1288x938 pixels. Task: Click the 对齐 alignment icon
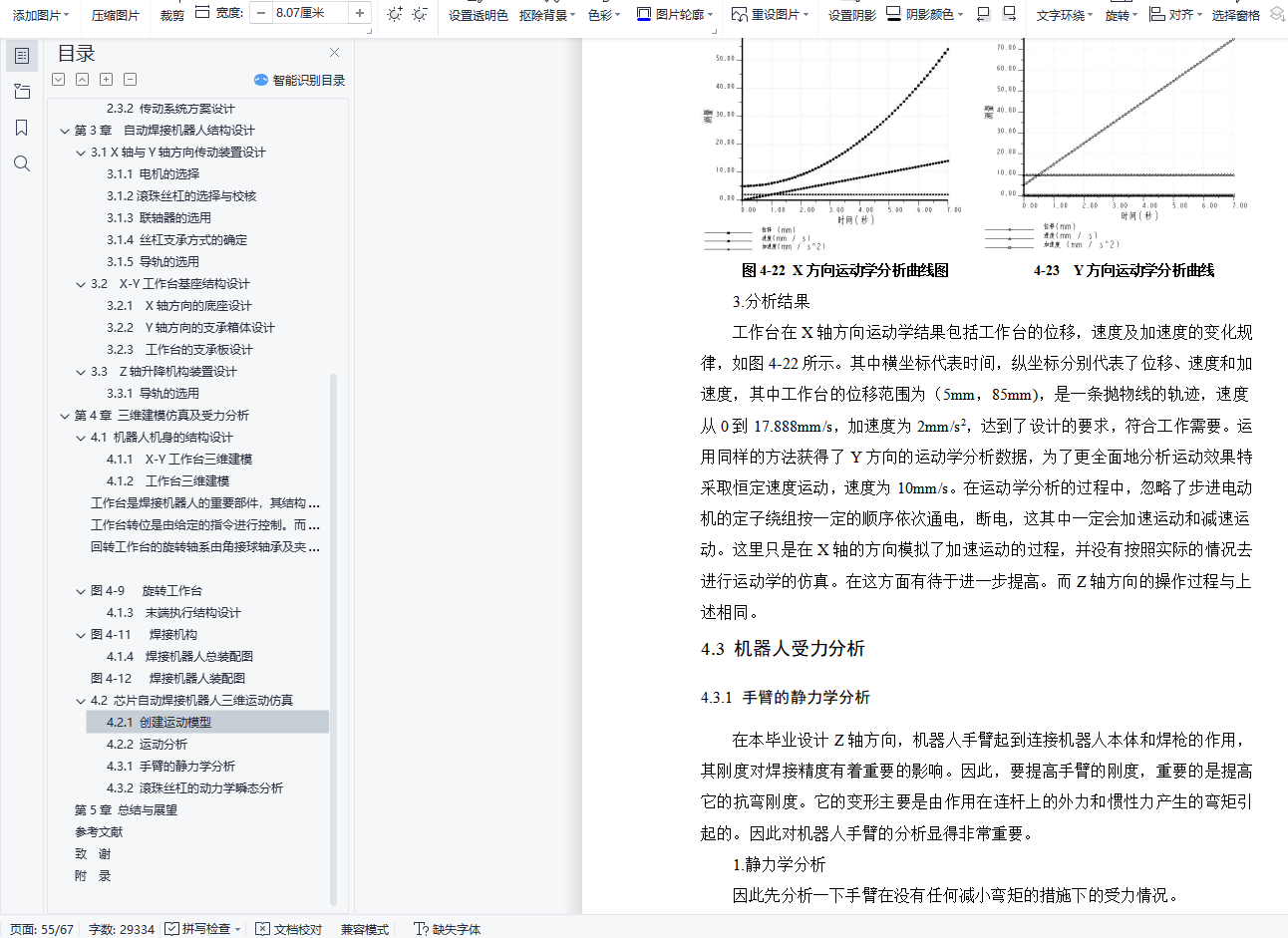1156,14
